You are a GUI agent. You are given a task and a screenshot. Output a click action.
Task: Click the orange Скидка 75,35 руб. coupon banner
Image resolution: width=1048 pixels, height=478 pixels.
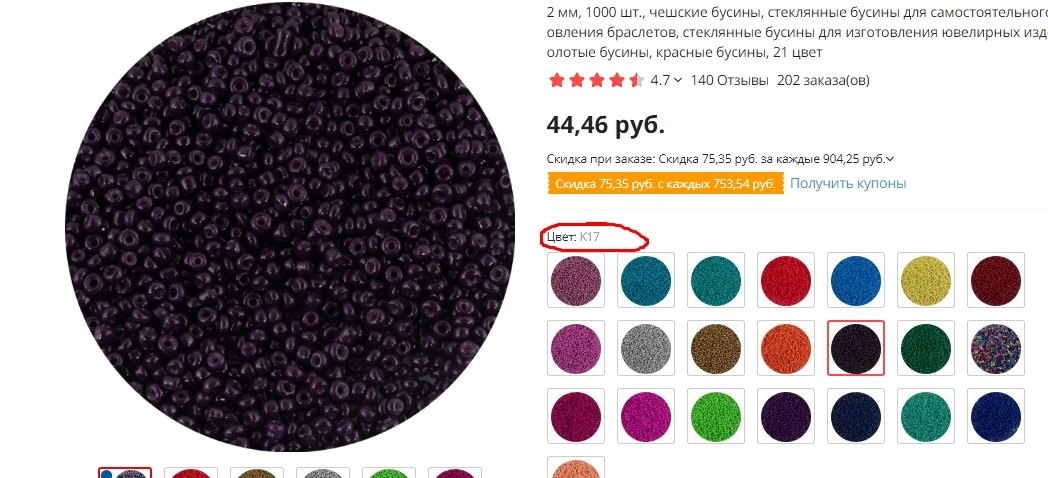[x=665, y=184]
